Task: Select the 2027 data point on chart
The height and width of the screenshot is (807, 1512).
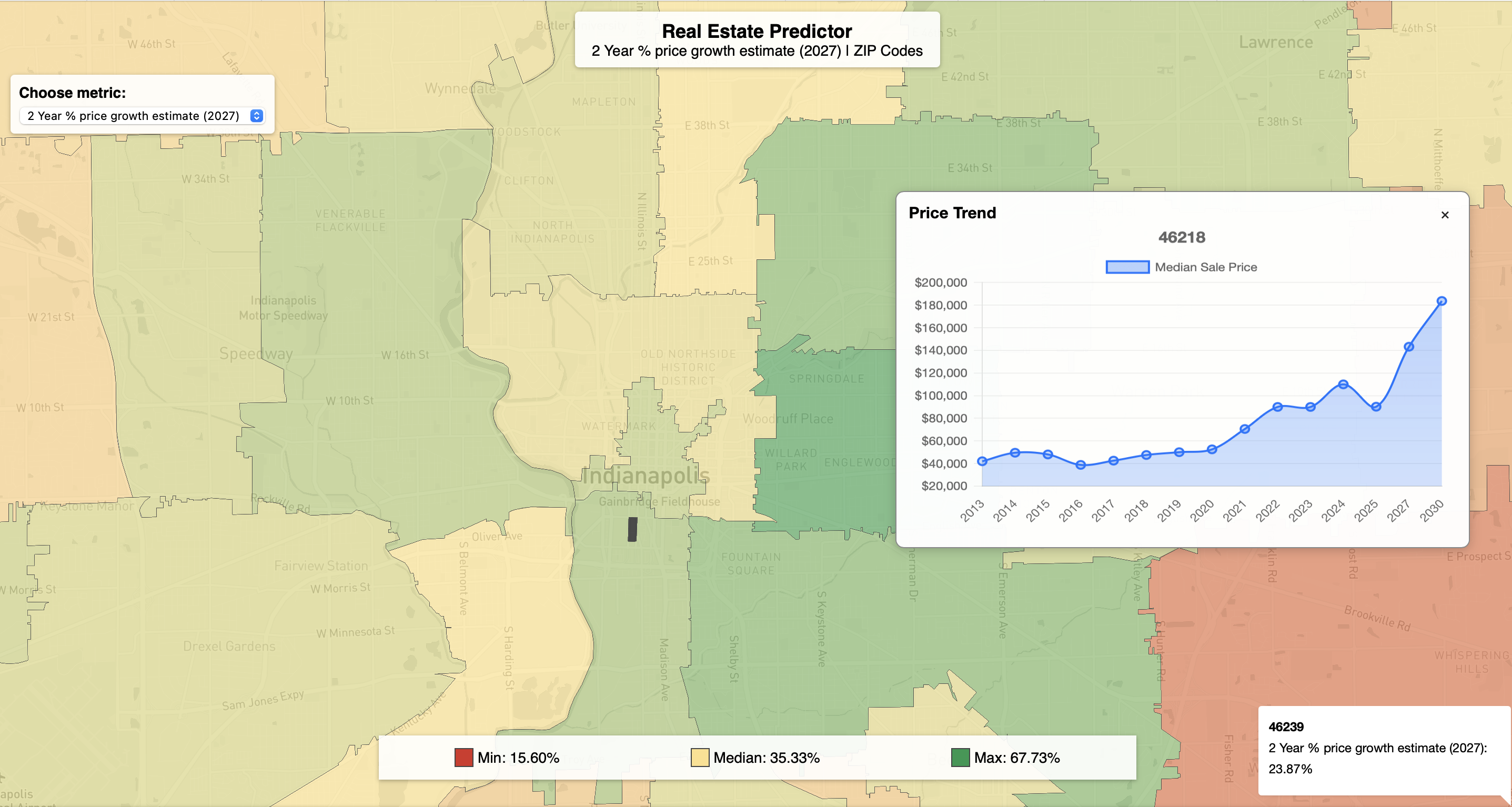Action: tap(1409, 347)
